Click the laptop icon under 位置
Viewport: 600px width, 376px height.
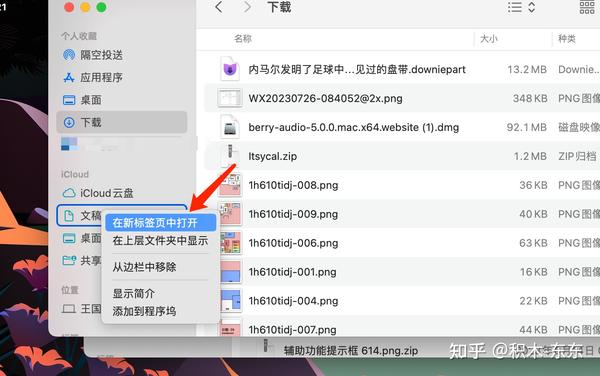[x=69, y=309]
